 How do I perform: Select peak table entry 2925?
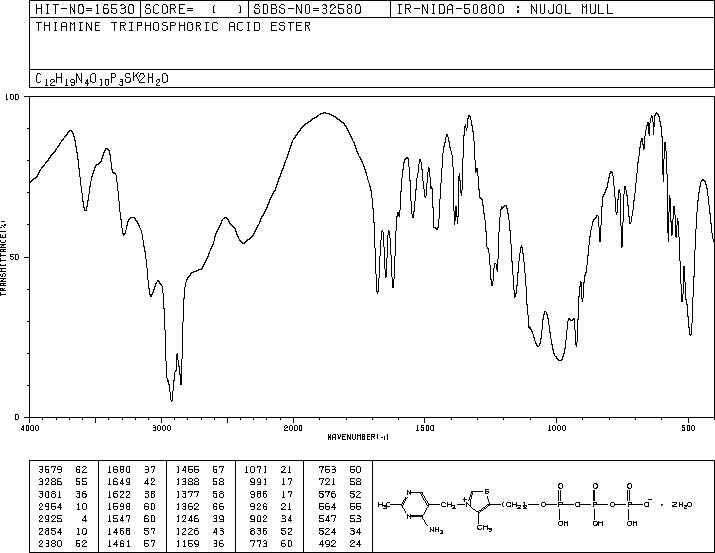tap(50, 519)
